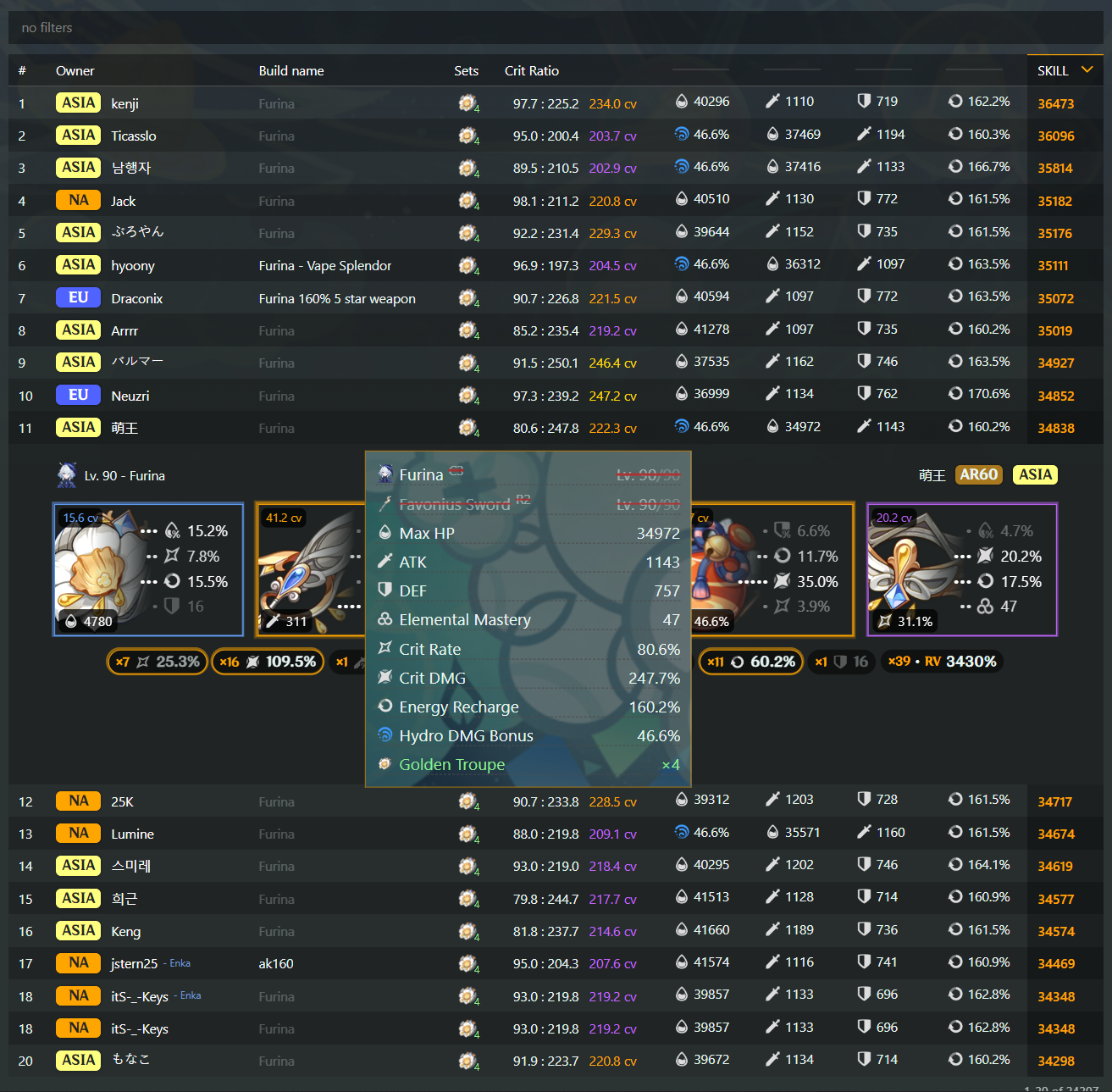Click the ASIA region badge beside hyoony
Screen dimensions: 1112x1092
[x=79, y=265]
